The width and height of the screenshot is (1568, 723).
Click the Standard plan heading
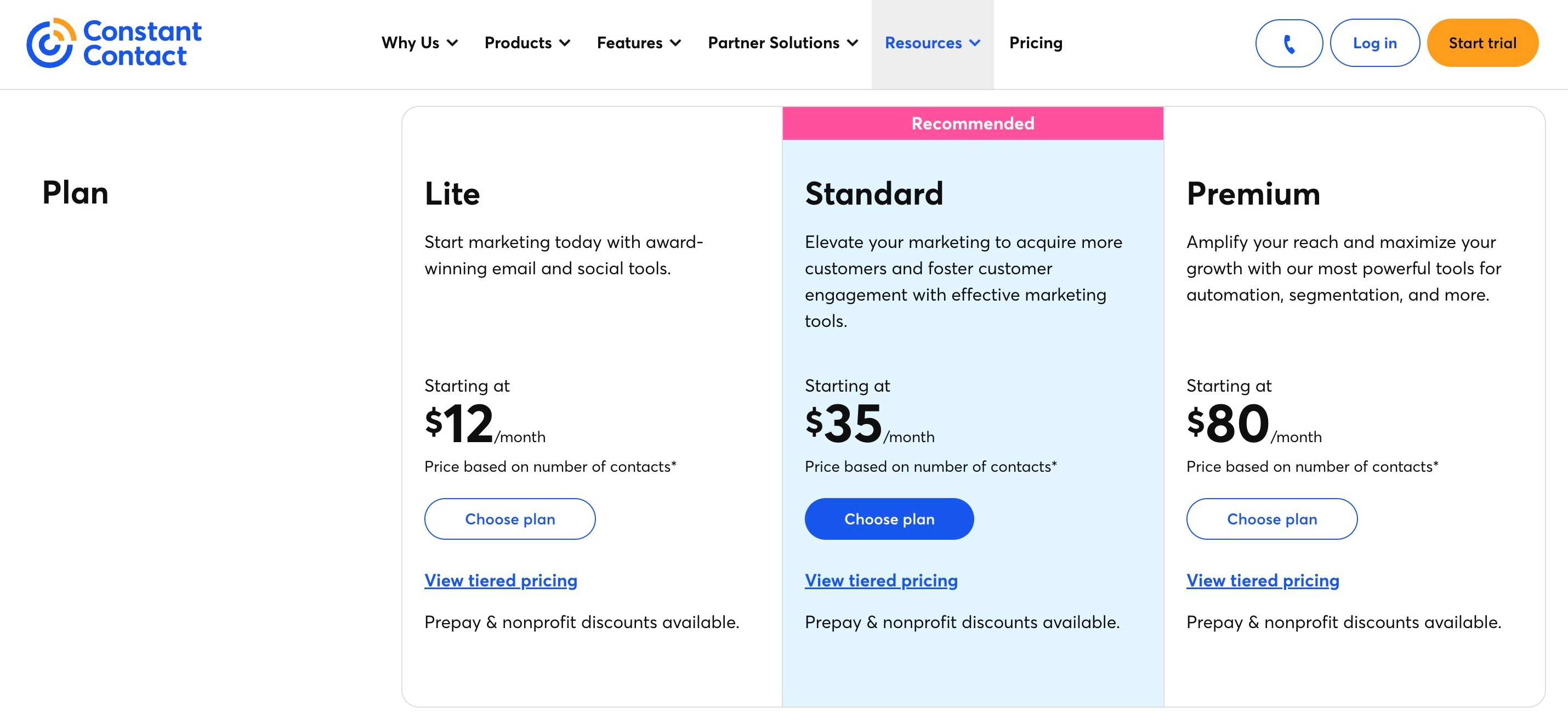point(873,194)
